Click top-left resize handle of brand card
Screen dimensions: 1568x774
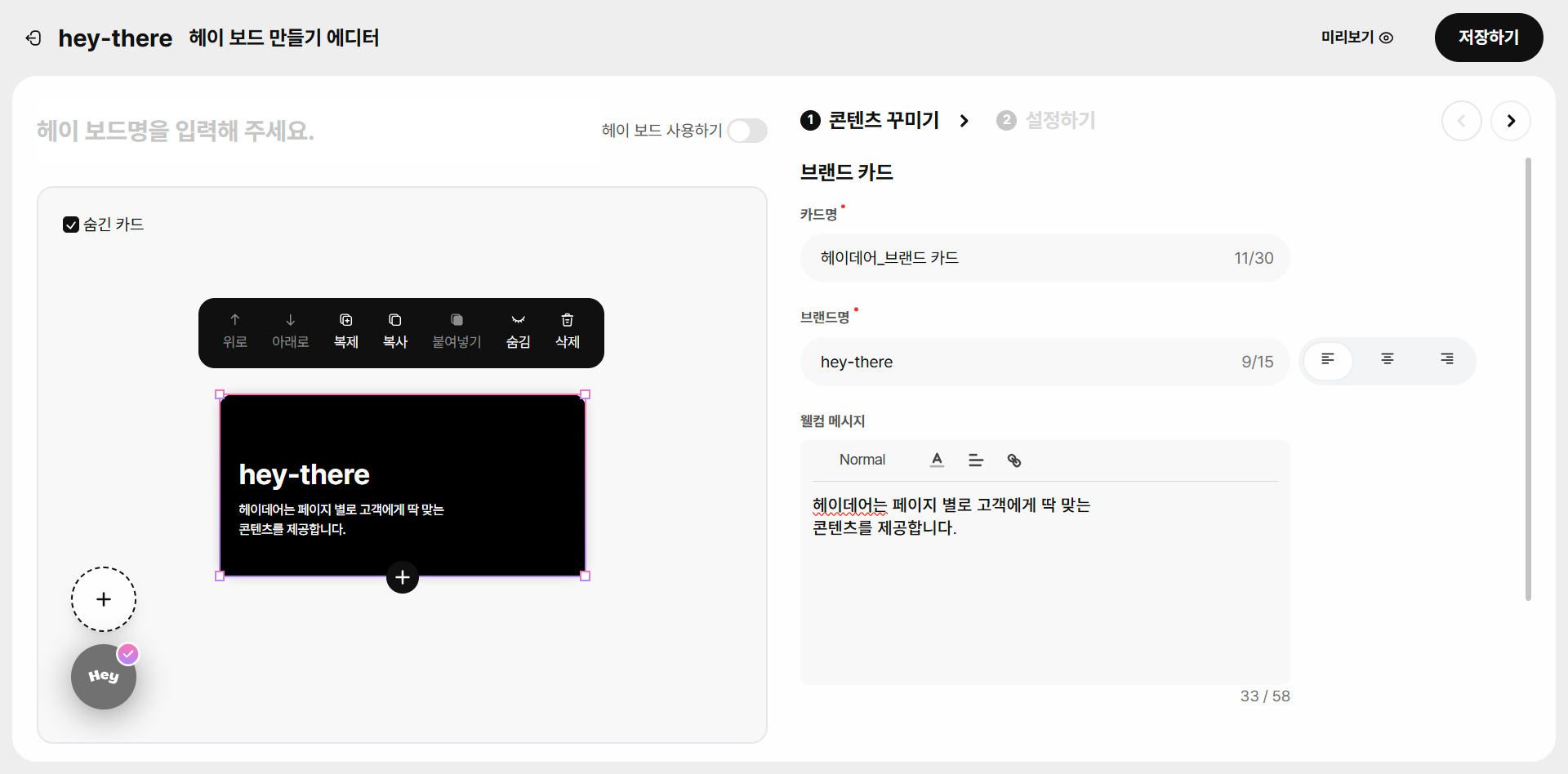click(x=220, y=394)
